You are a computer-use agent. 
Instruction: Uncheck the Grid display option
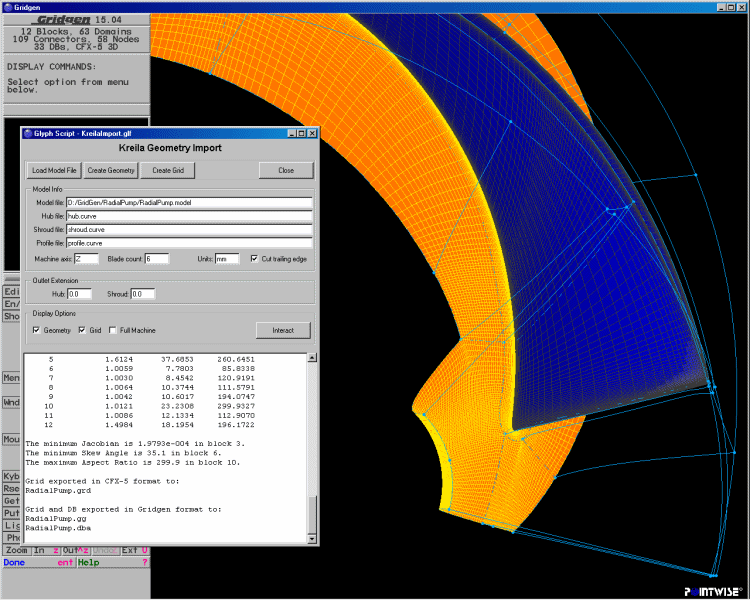pyautogui.click(x=82, y=331)
